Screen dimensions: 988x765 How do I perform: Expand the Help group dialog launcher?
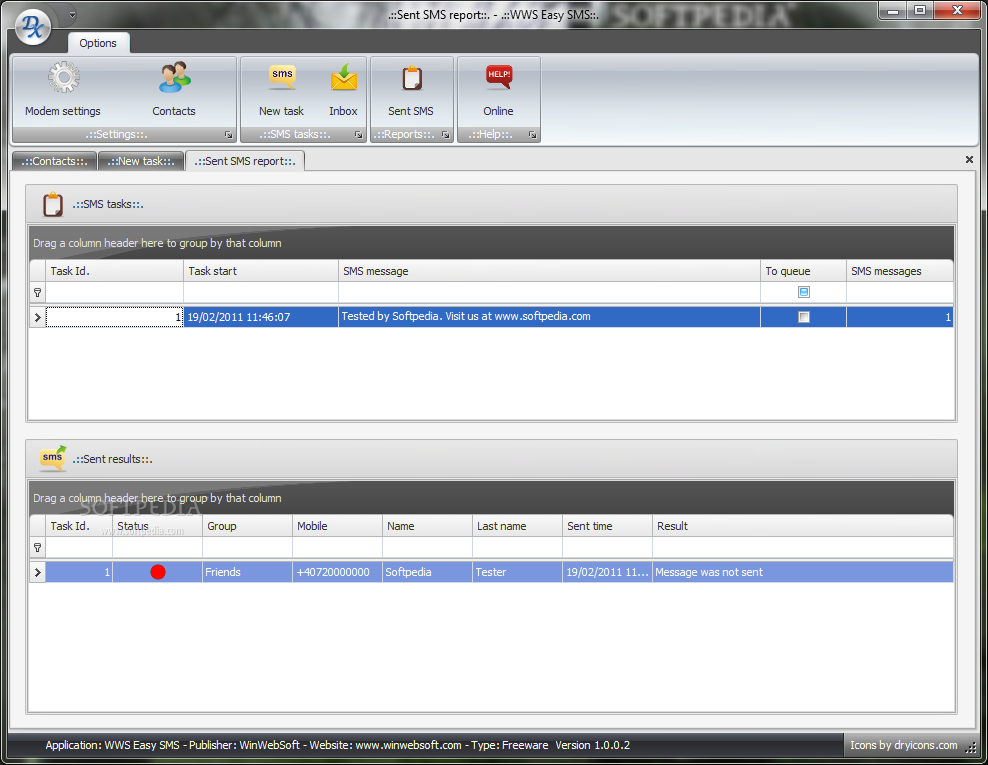click(532, 135)
